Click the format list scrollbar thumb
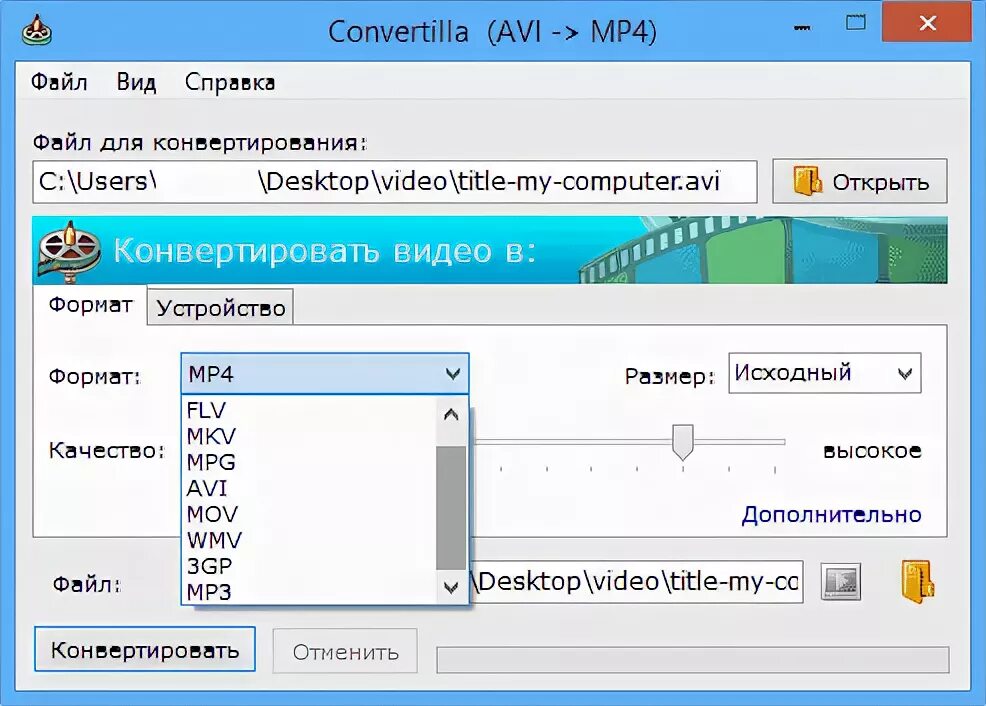The width and height of the screenshot is (986, 706). tap(451, 508)
